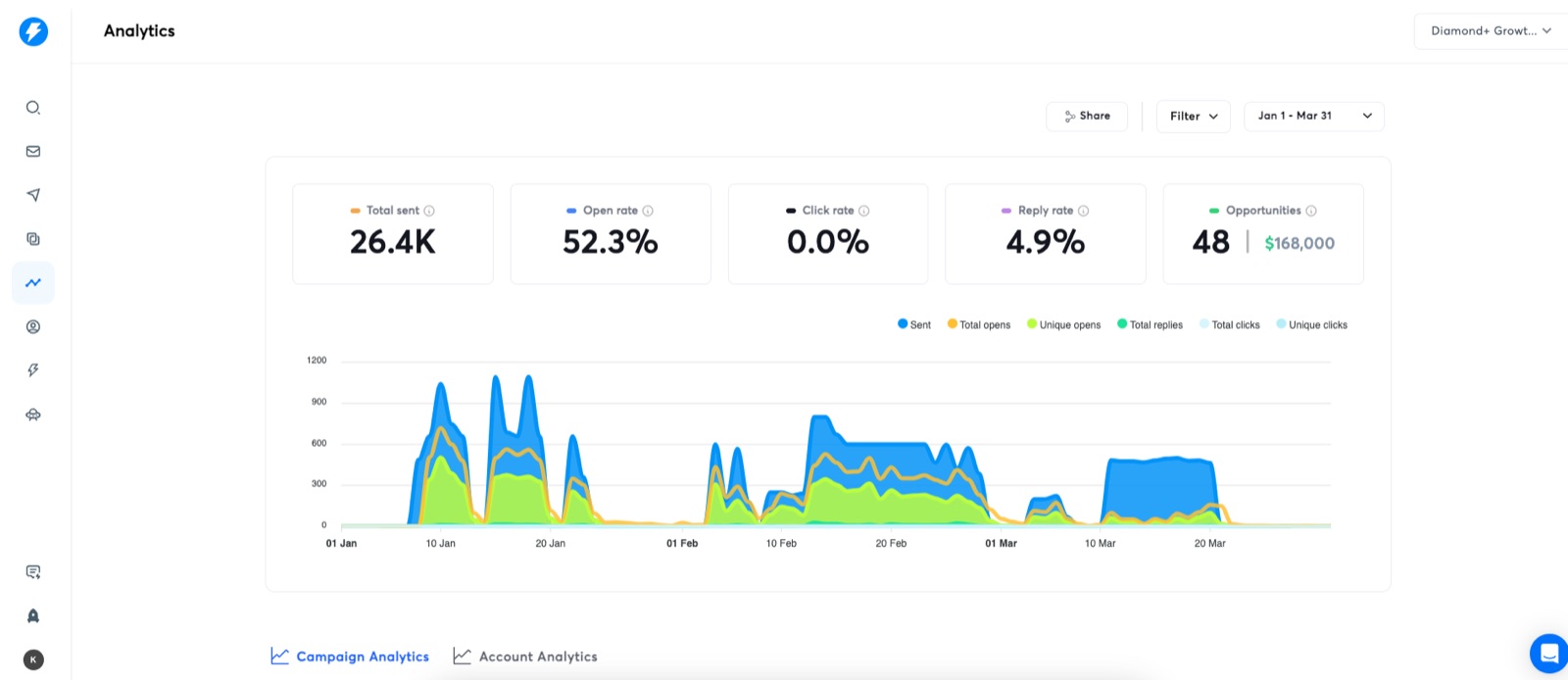Viewport: 1568px width, 680px height.
Task: Click info icon next to Opportunities
Action: 1311,211
